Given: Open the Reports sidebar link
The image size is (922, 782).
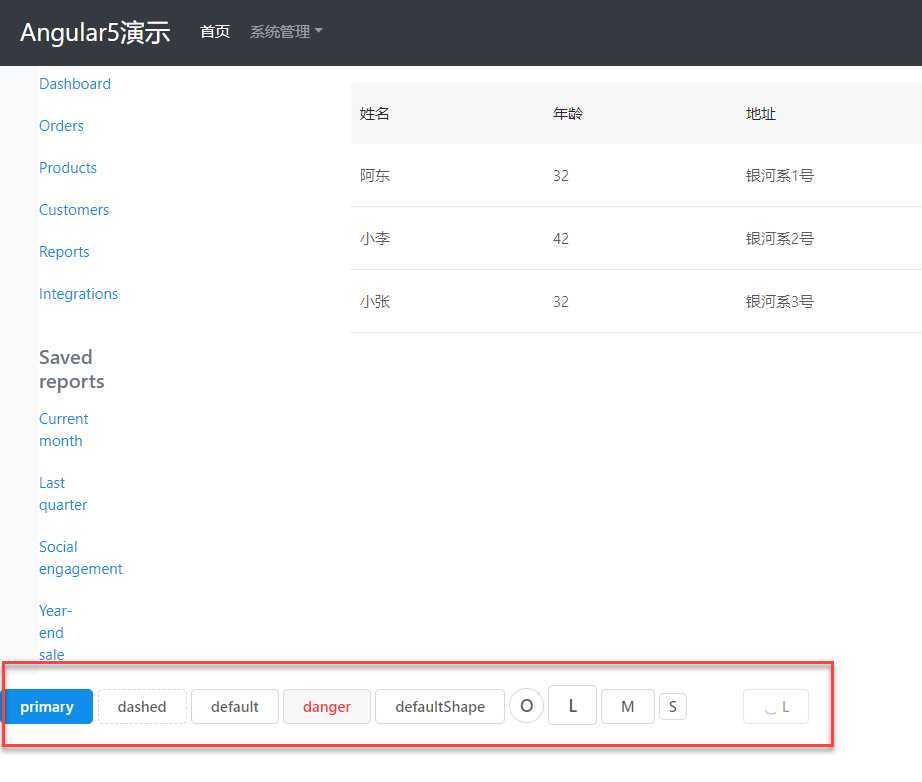Looking at the screenshot, I should click(64, 252).
